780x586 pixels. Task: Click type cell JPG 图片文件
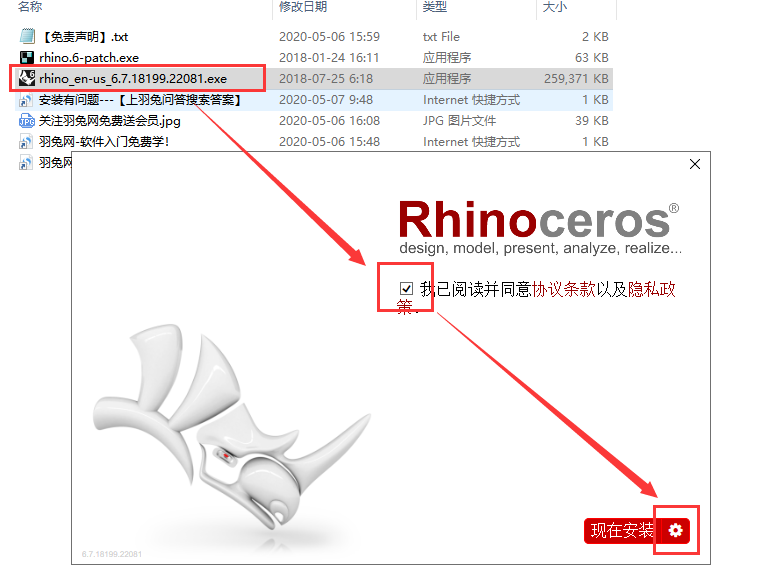[x=459, y=121]
